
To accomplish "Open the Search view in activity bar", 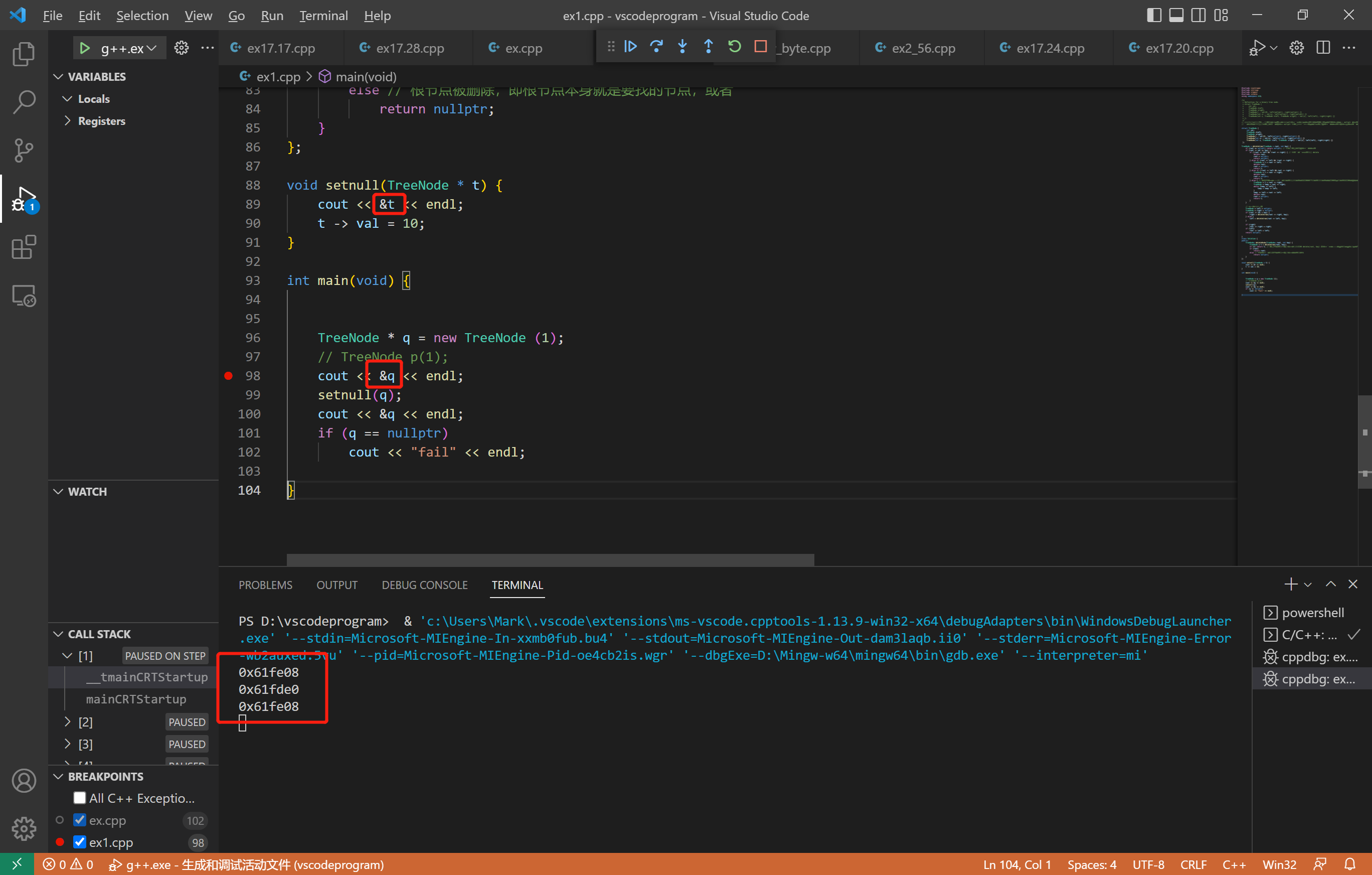I will click(x=24, y=102).
